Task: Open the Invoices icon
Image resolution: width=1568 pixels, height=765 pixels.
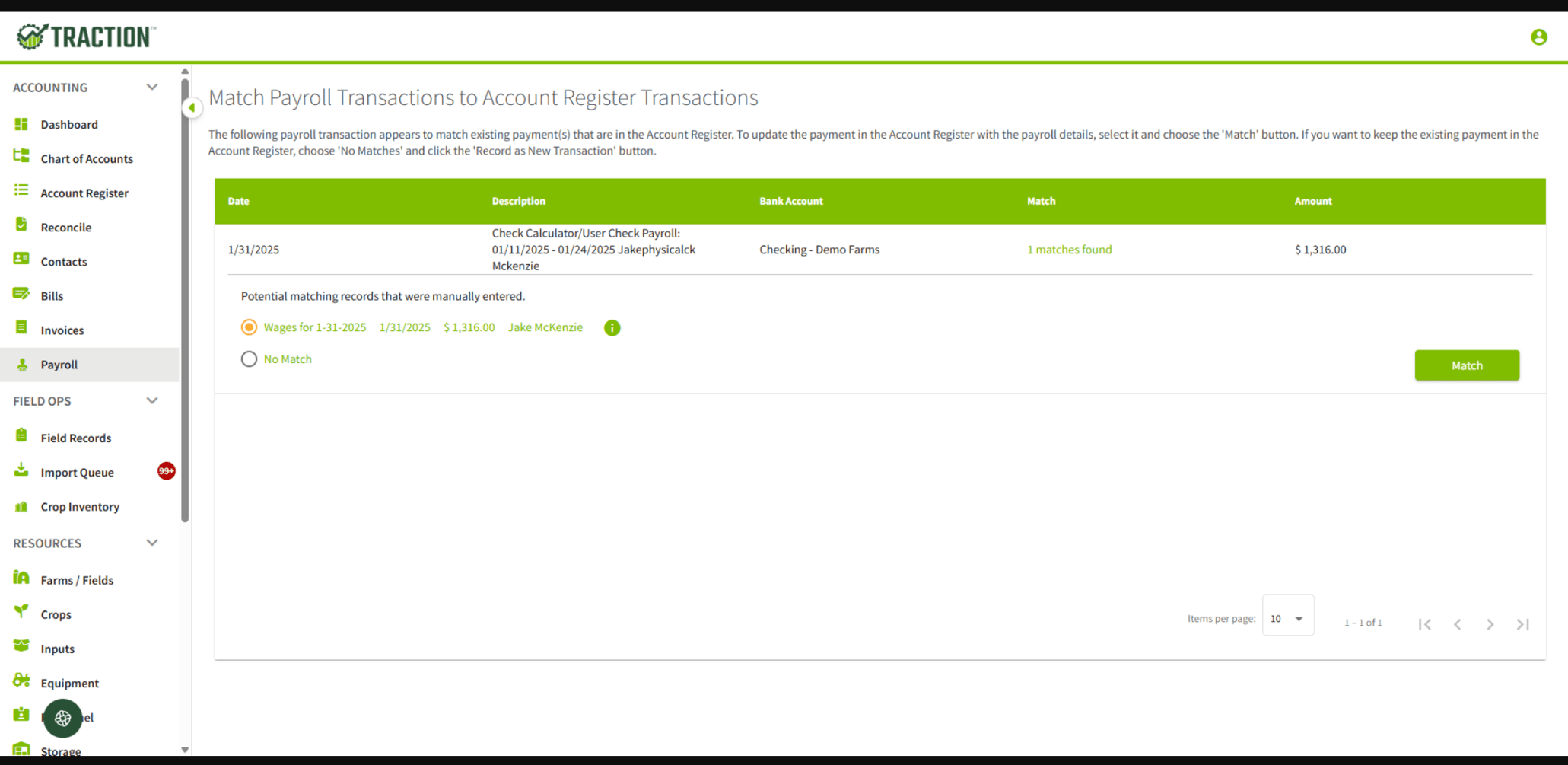Action: 21,330
